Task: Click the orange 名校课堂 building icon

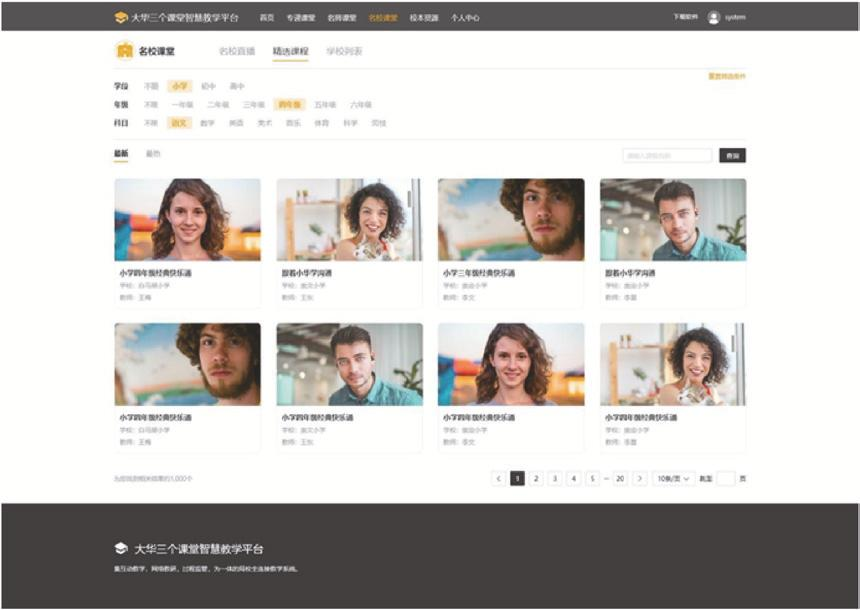Action: (124, 51)
